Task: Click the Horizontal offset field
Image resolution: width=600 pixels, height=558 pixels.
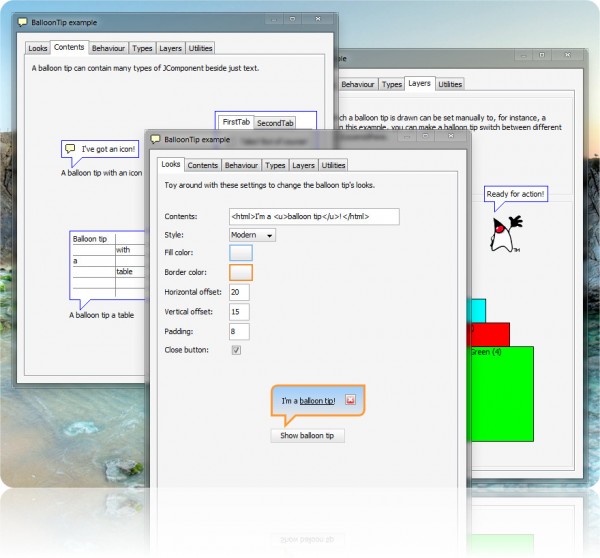Action: pos(239,292)
